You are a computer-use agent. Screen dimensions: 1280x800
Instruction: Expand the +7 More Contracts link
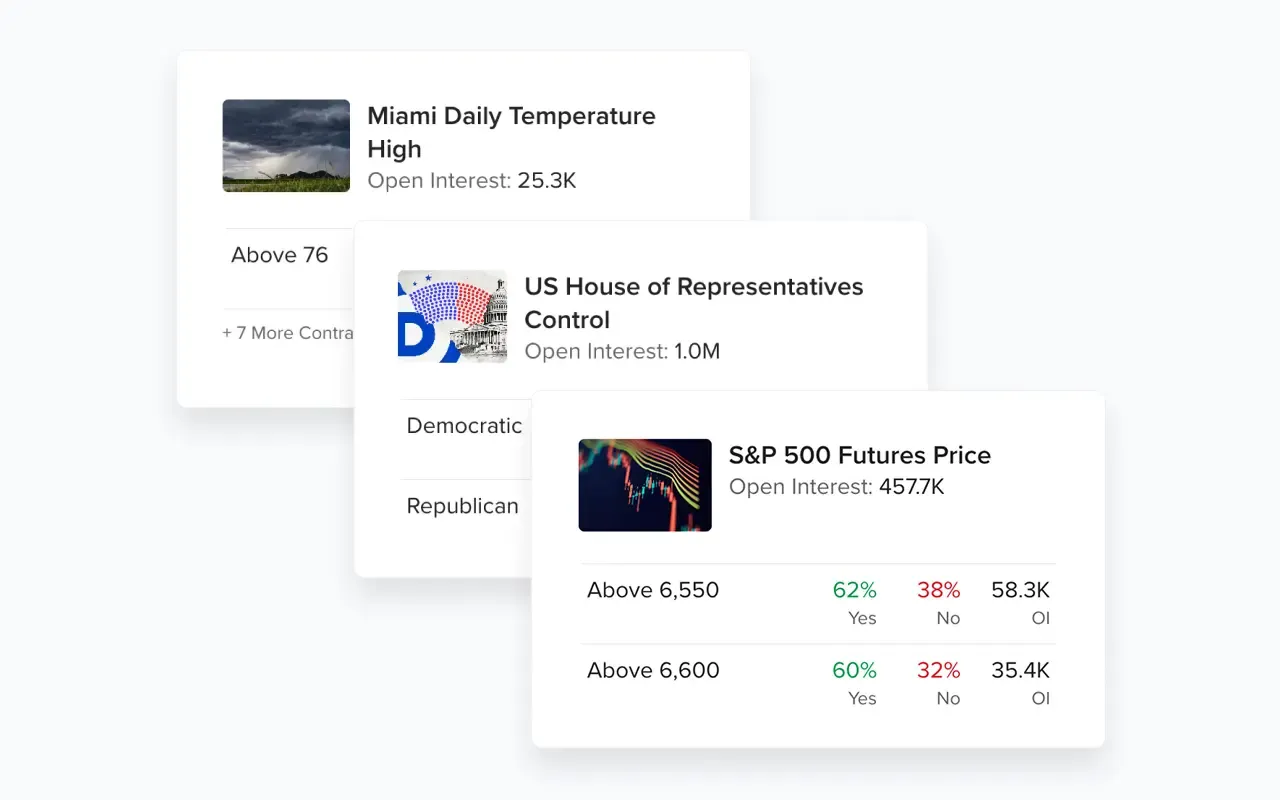288,333
